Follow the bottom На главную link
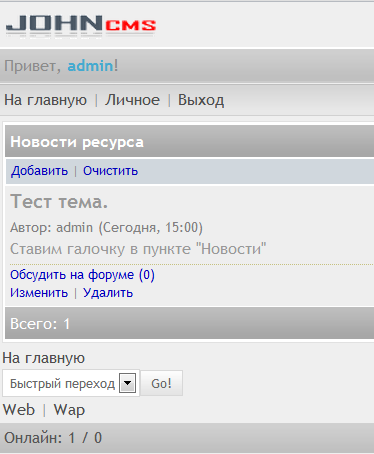 [44, 358]
